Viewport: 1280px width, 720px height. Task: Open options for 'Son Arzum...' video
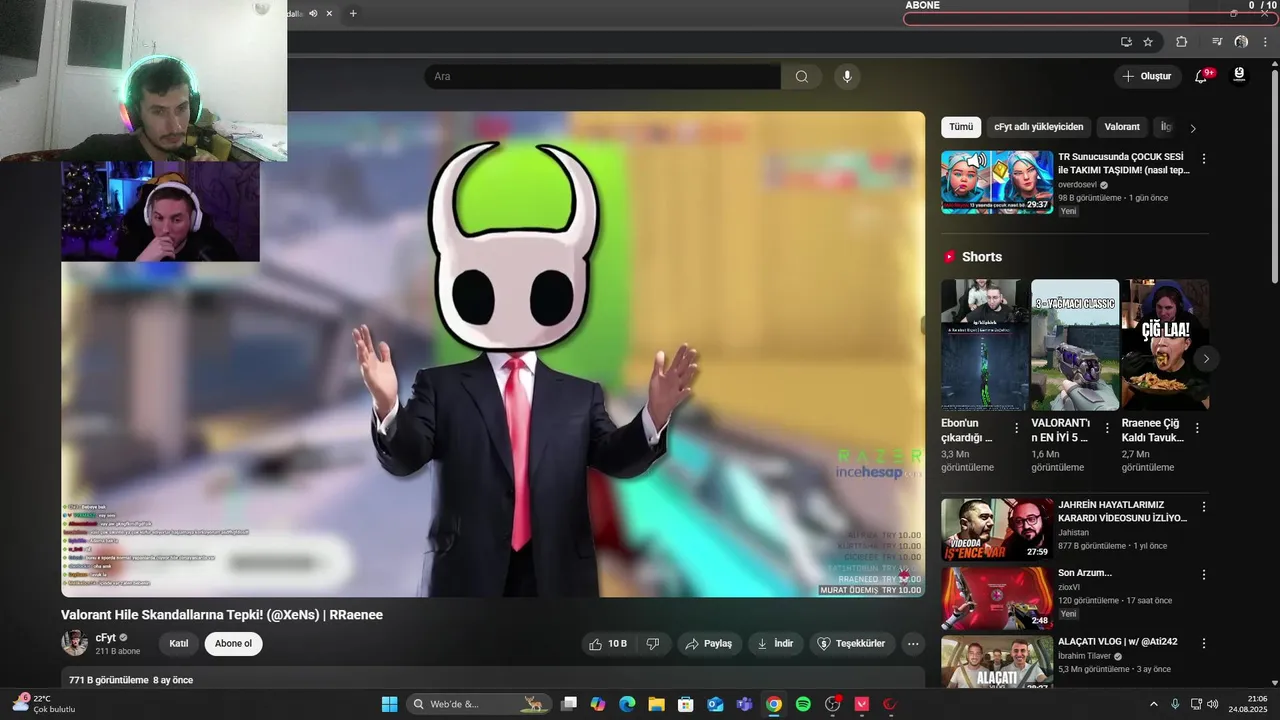pyautogui.click(x=1204, y=575)
